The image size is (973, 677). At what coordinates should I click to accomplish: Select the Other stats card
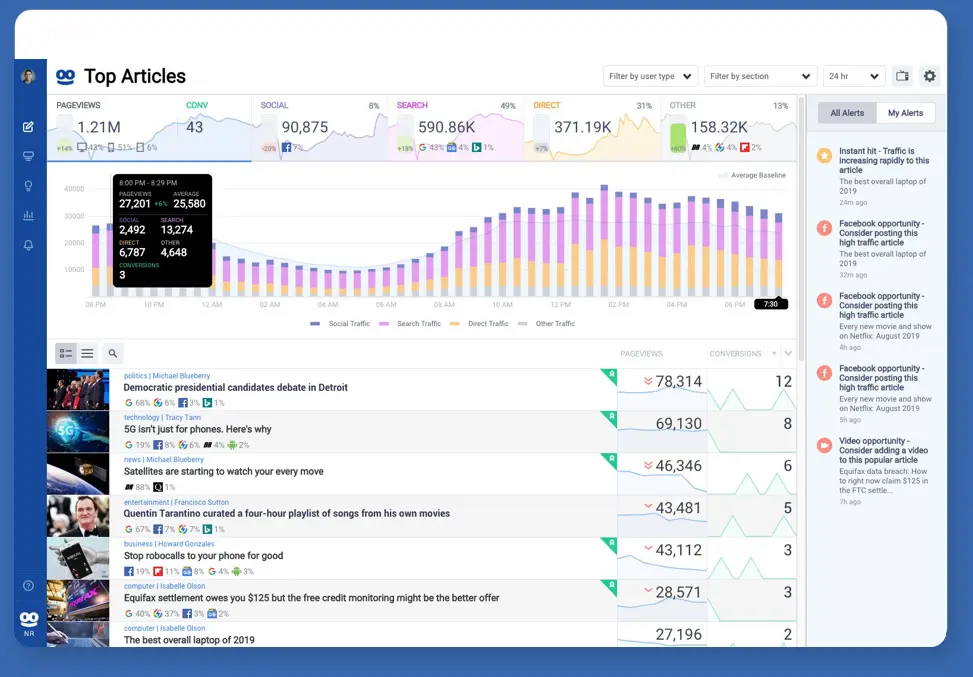729,127
